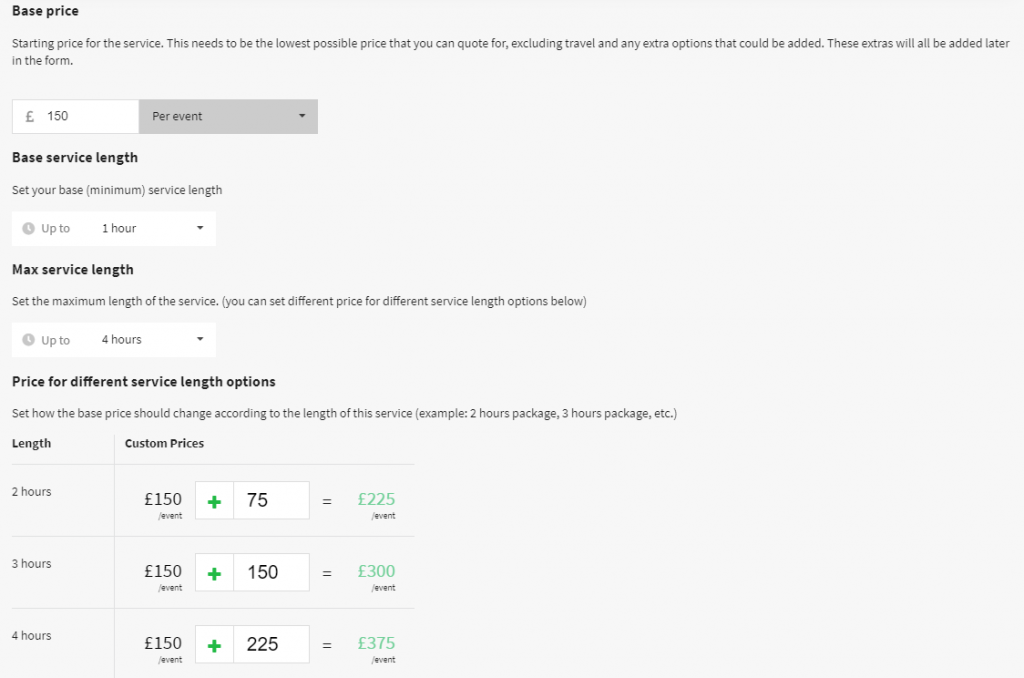Click the 4 hours custom price field showing 225
The image size is (1024, 678).
pos(271,645)
